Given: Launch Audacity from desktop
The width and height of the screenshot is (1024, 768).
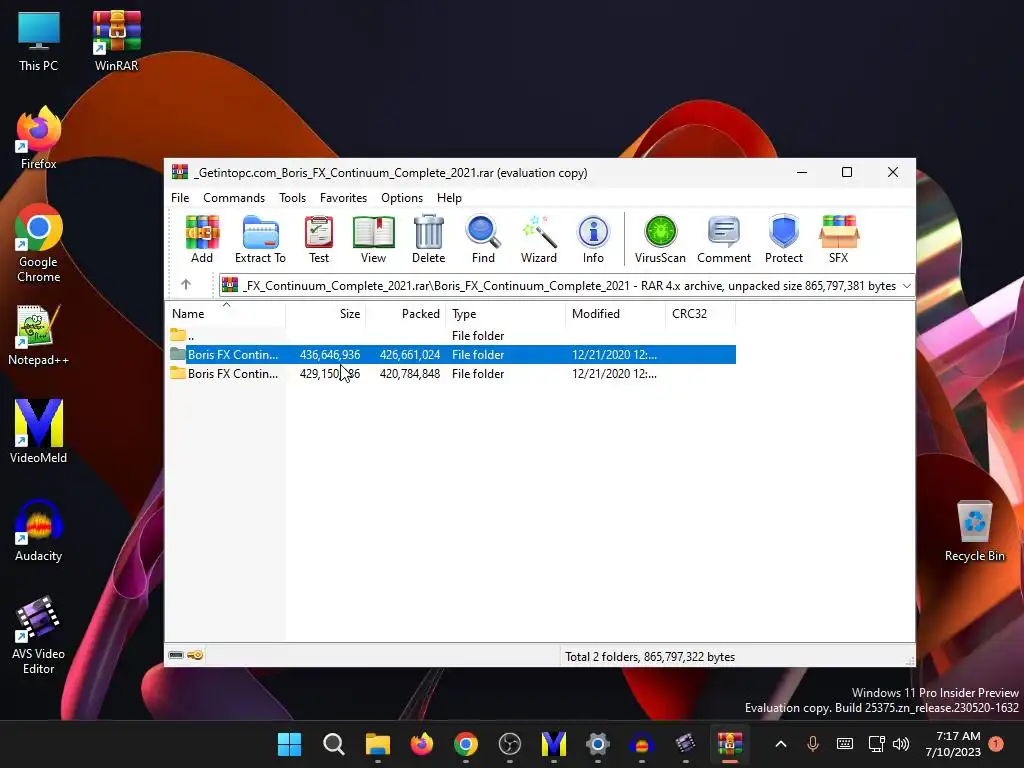Looking at the screenshot, I should coord(39,531).
